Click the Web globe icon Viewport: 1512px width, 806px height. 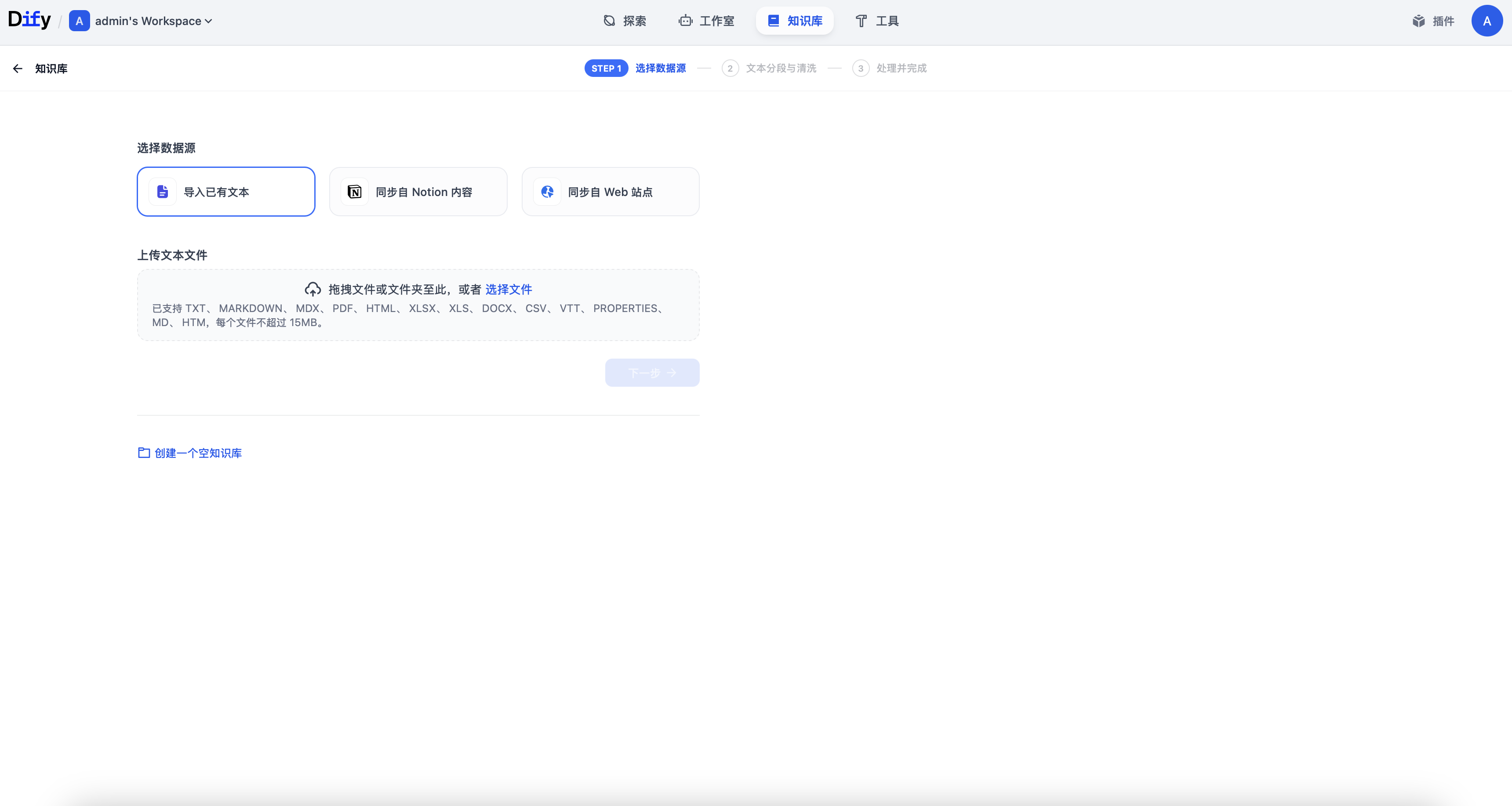click(x=547, y=192)
